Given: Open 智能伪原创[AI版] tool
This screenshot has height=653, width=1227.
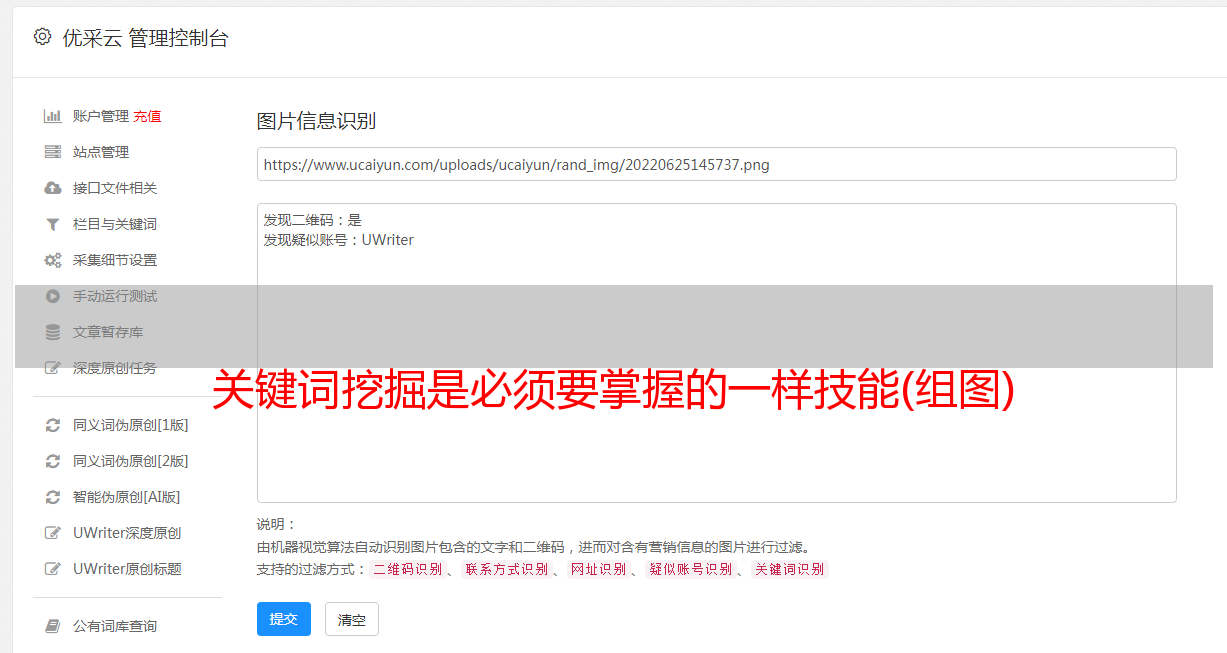Looking at the screenshot, I should click(127, 497).
